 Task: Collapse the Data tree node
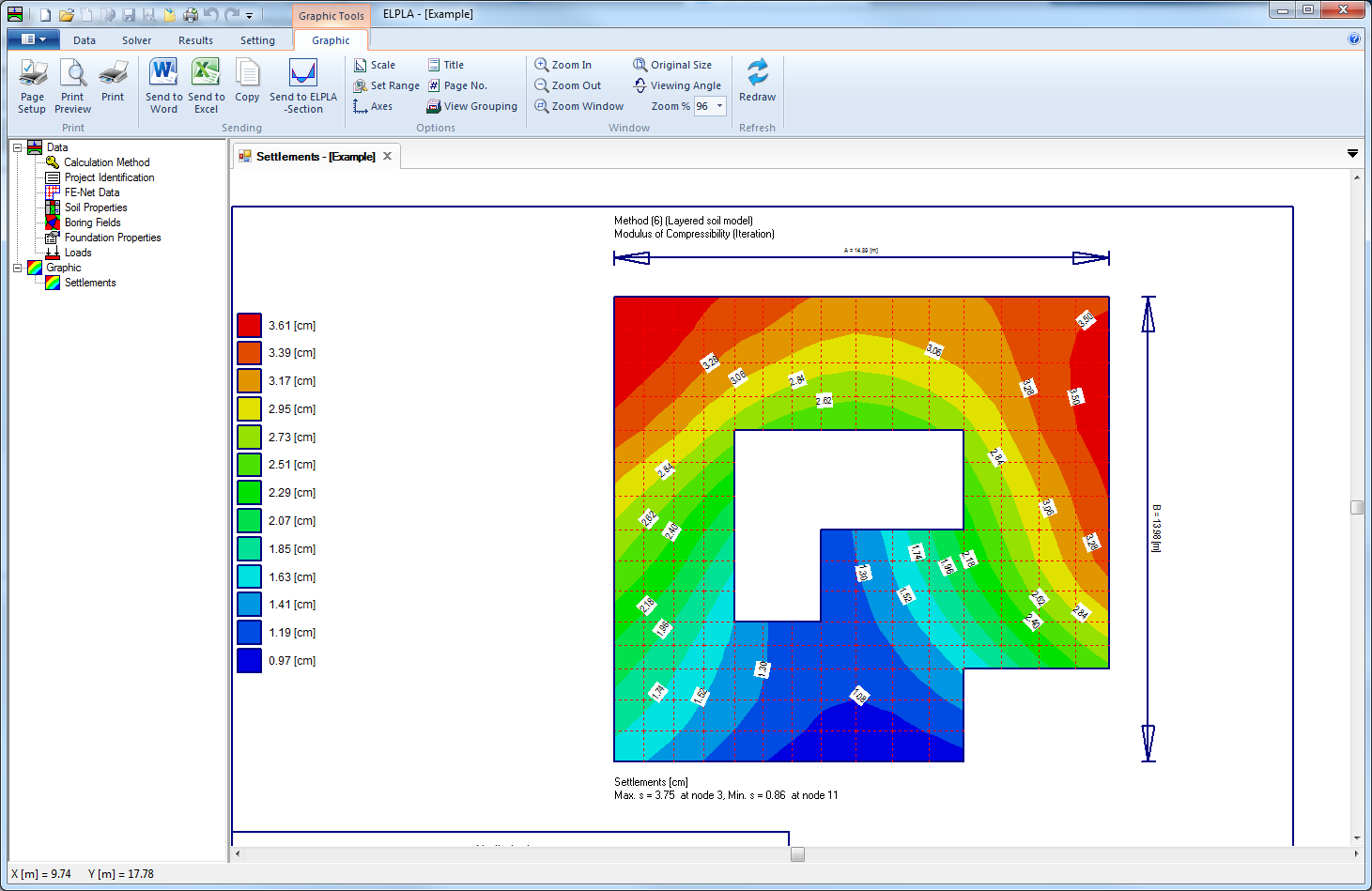(17, 146)
